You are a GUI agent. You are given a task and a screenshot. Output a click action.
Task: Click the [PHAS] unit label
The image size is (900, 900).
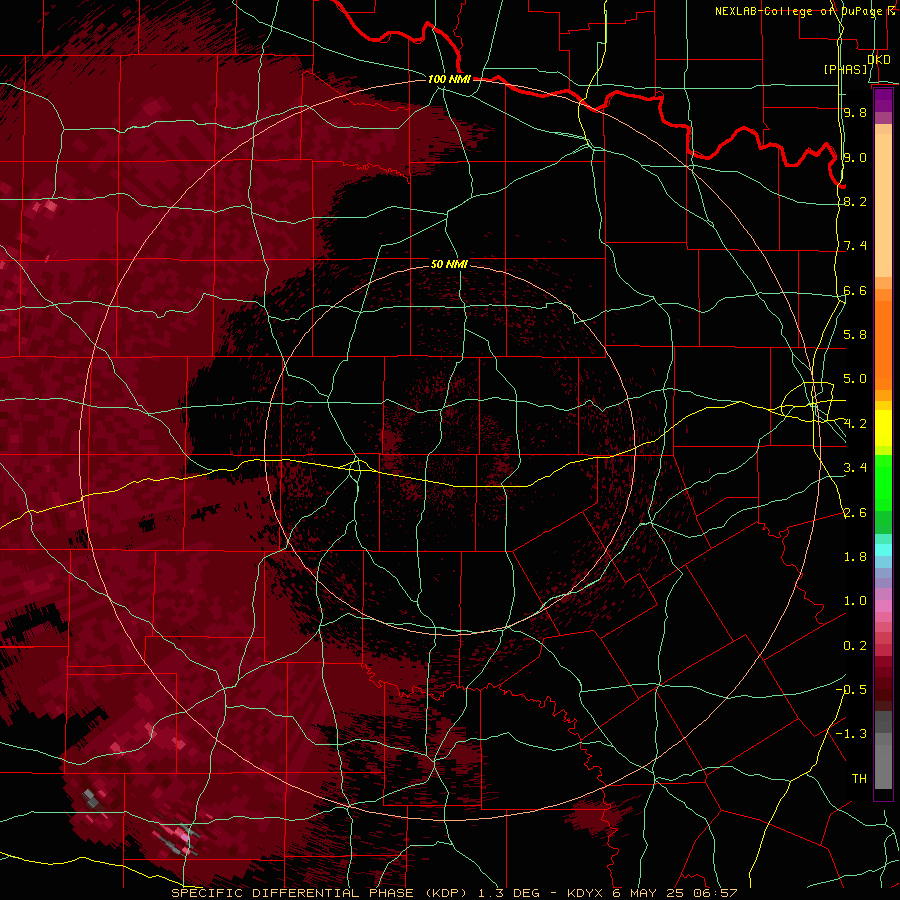pyautogui.click(x=845, y=69)
